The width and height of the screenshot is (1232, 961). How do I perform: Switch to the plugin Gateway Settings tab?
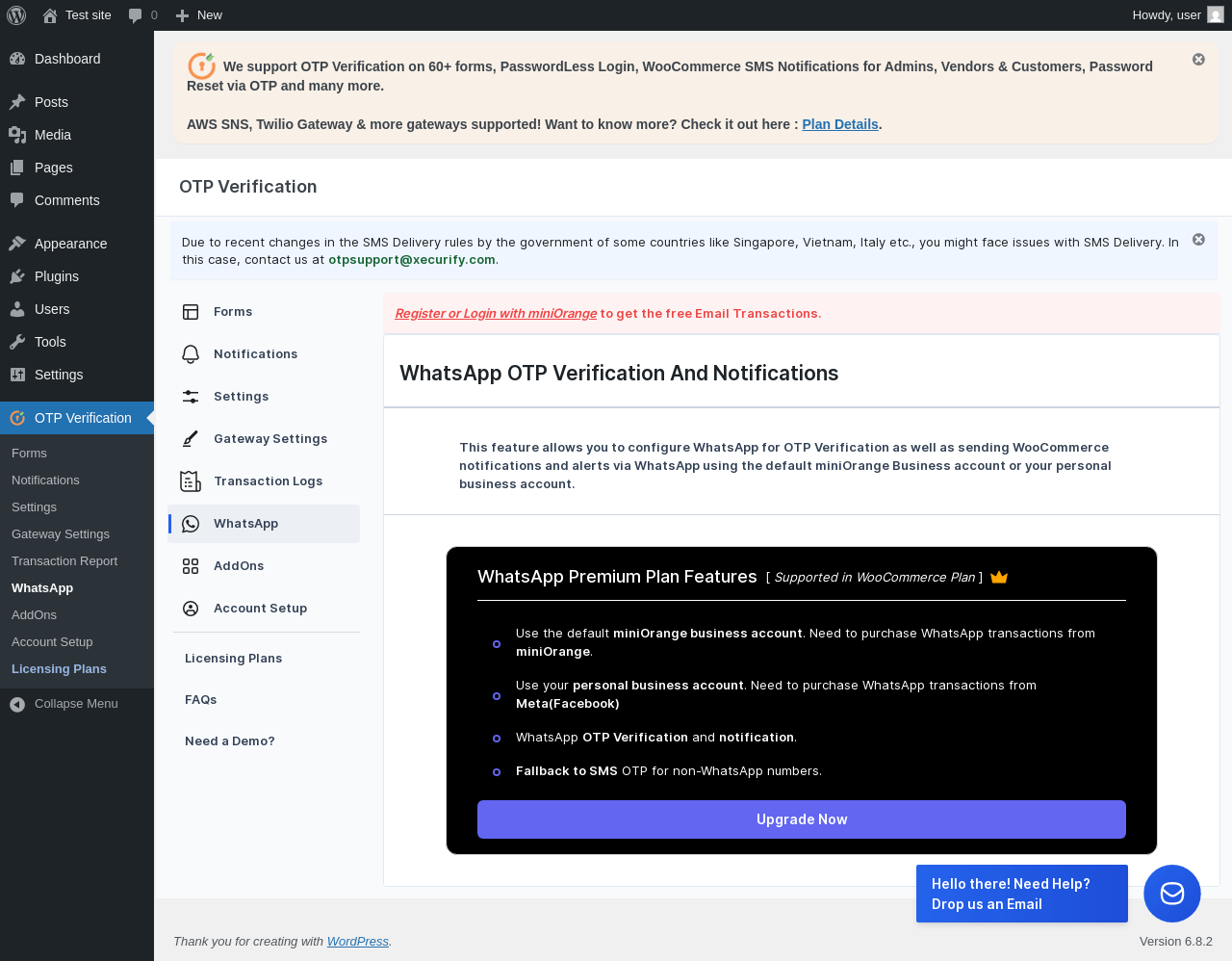click(x=264, y=439)
